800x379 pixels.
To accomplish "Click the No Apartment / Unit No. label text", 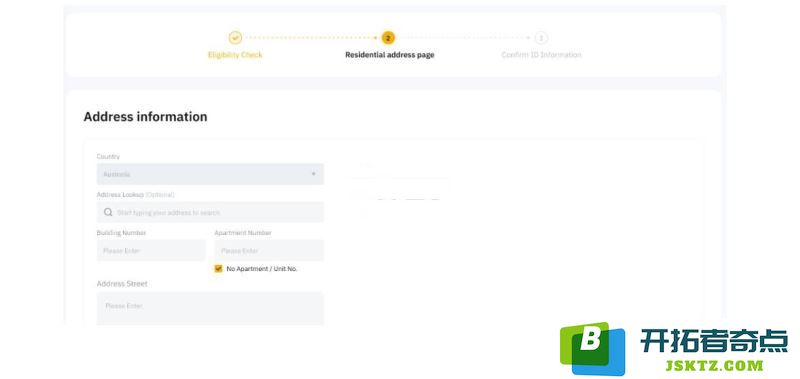I will (262, 269).
